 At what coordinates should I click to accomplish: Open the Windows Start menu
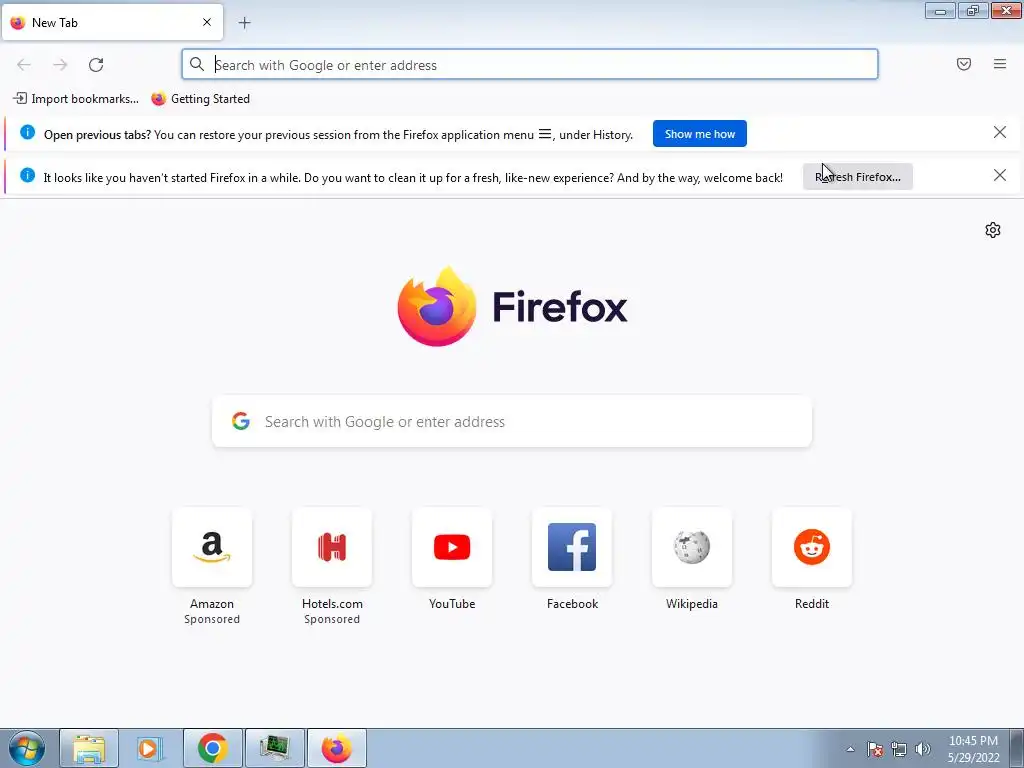(27, 748)
